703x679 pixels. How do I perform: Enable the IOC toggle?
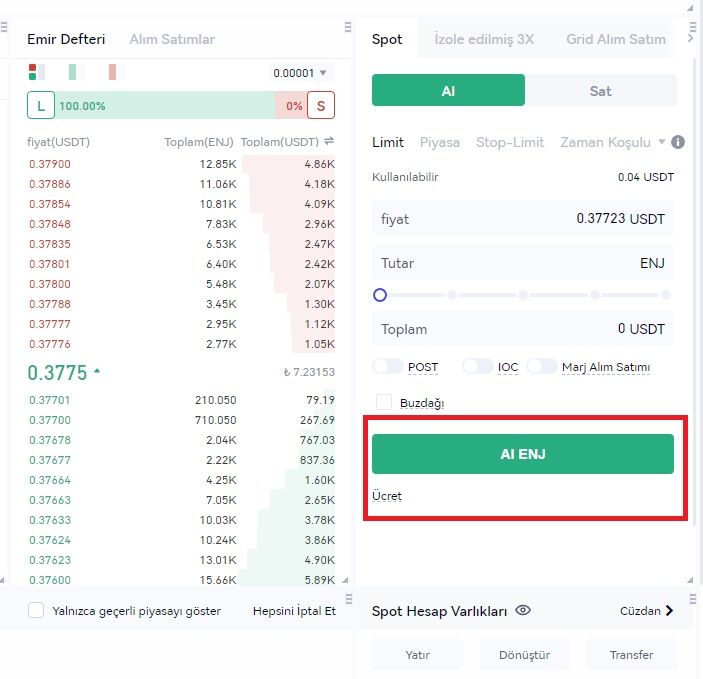click(478, 367)
